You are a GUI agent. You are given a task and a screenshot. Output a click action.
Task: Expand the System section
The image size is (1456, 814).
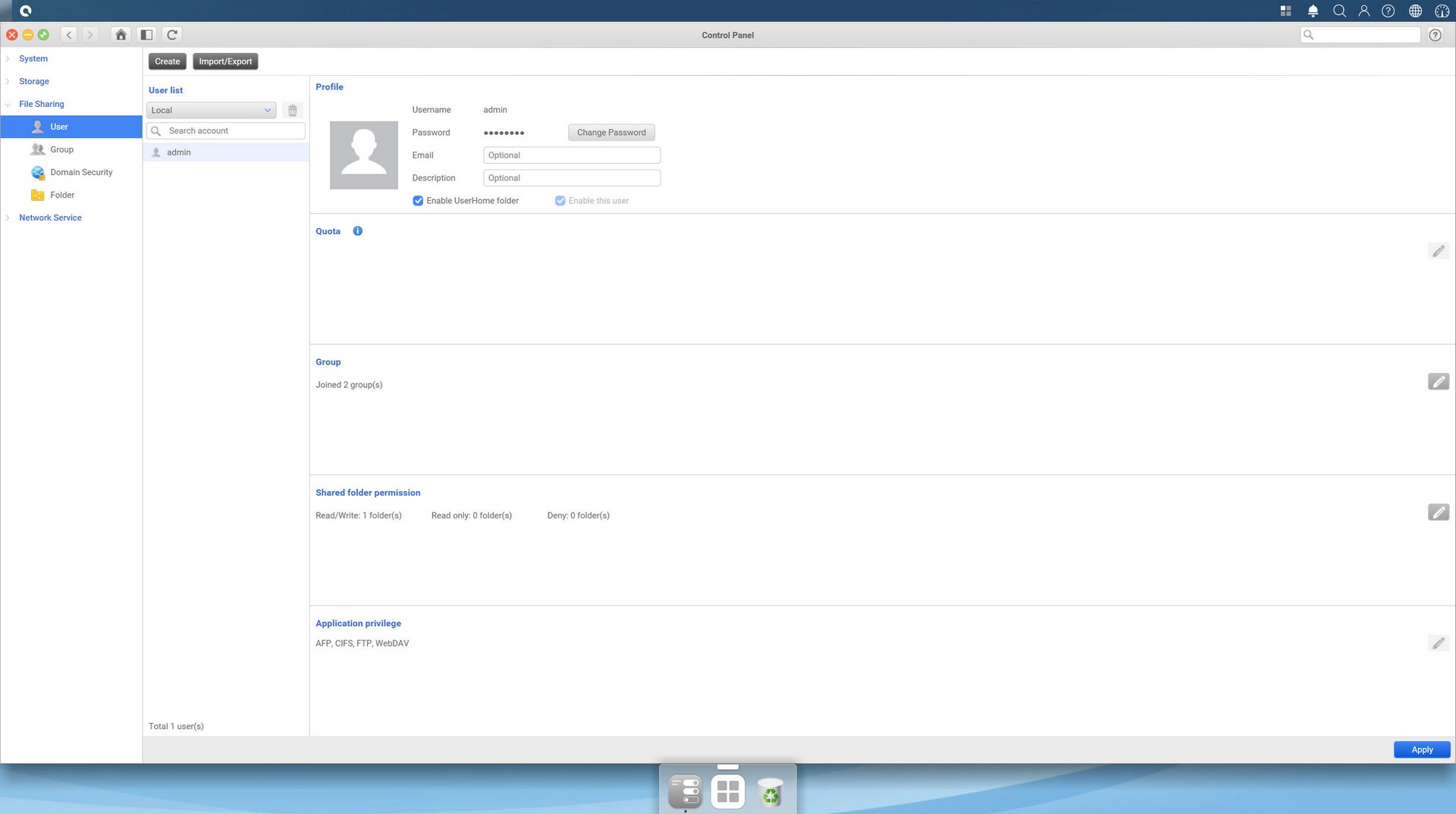click(33, 58)
